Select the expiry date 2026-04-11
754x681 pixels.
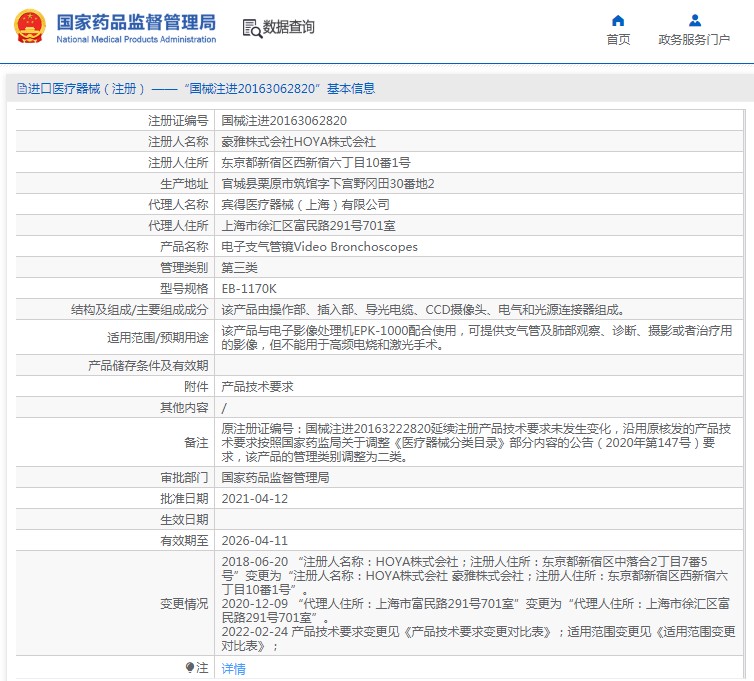pyautogui.click(x=254, y=540)
